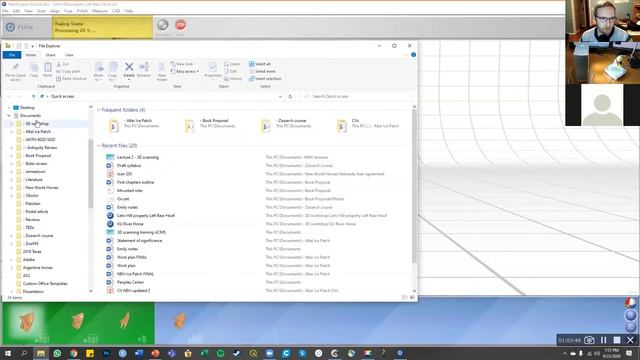Click the Cut option in ribbon
Image resolution: width=640 pixels, height=360 pixels.
[x=63, y=64]
